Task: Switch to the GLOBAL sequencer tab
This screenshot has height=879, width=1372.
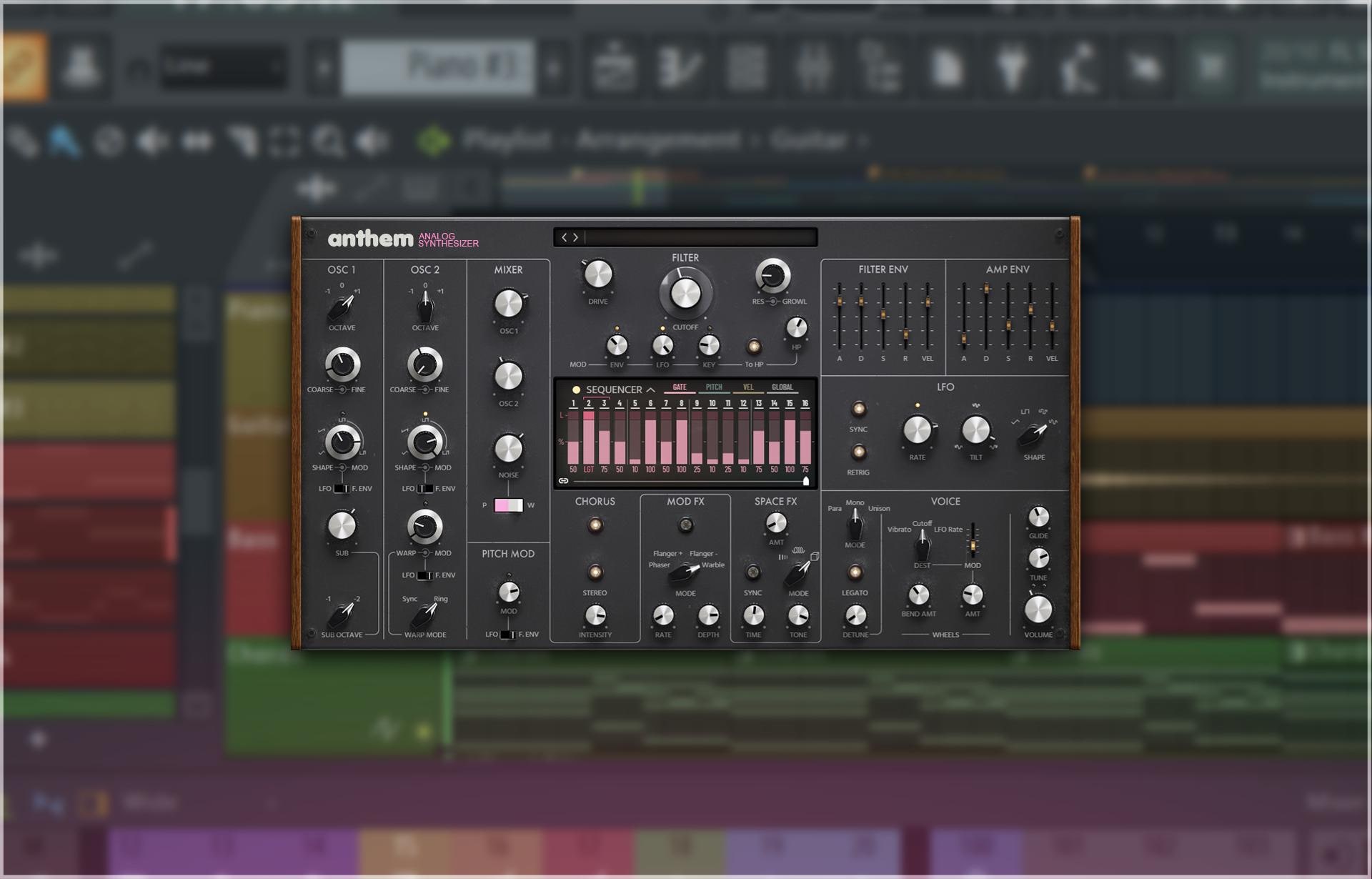Action: pos(782,387)
